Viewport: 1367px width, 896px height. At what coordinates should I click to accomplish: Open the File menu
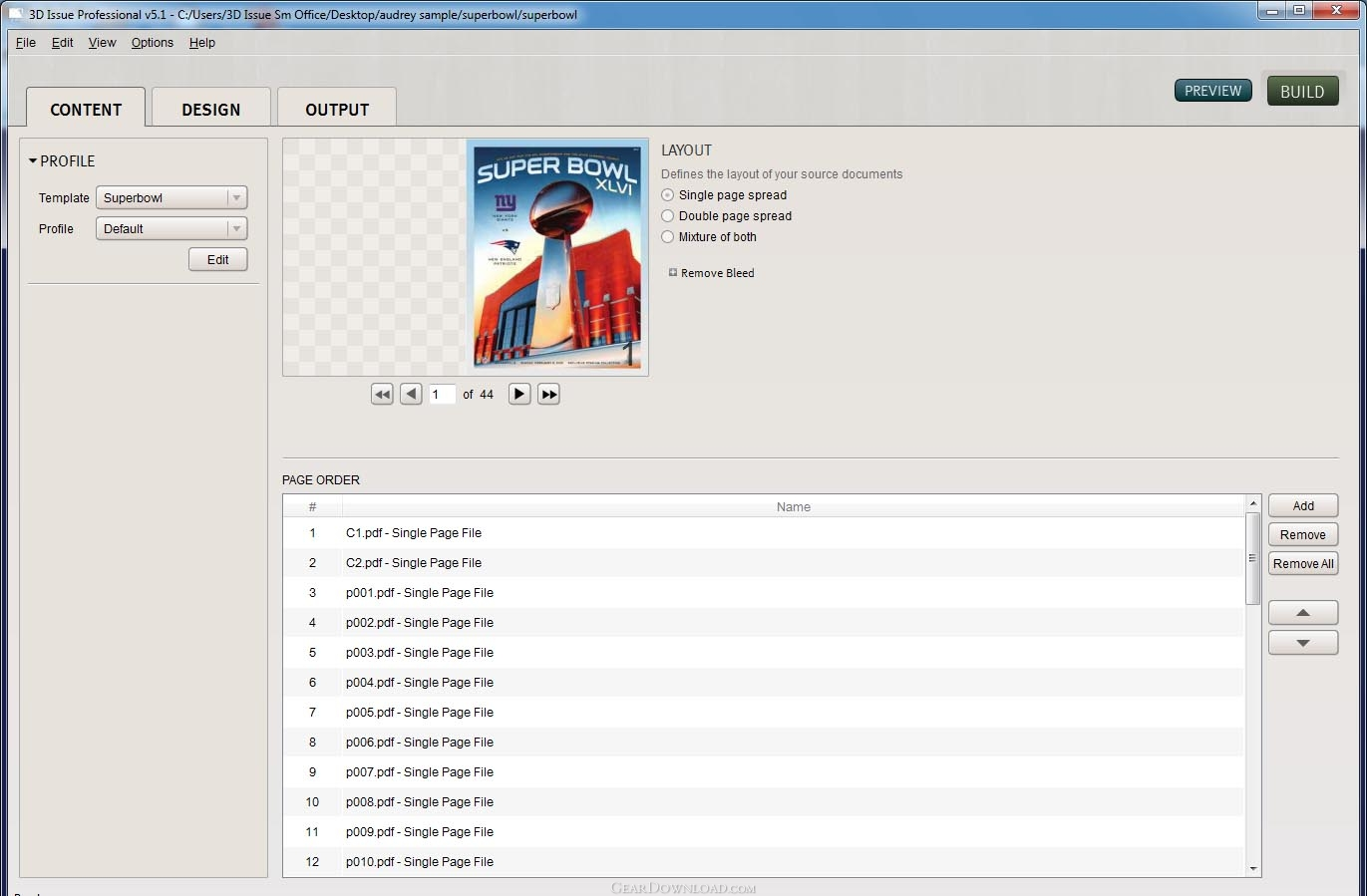[26, 43]
